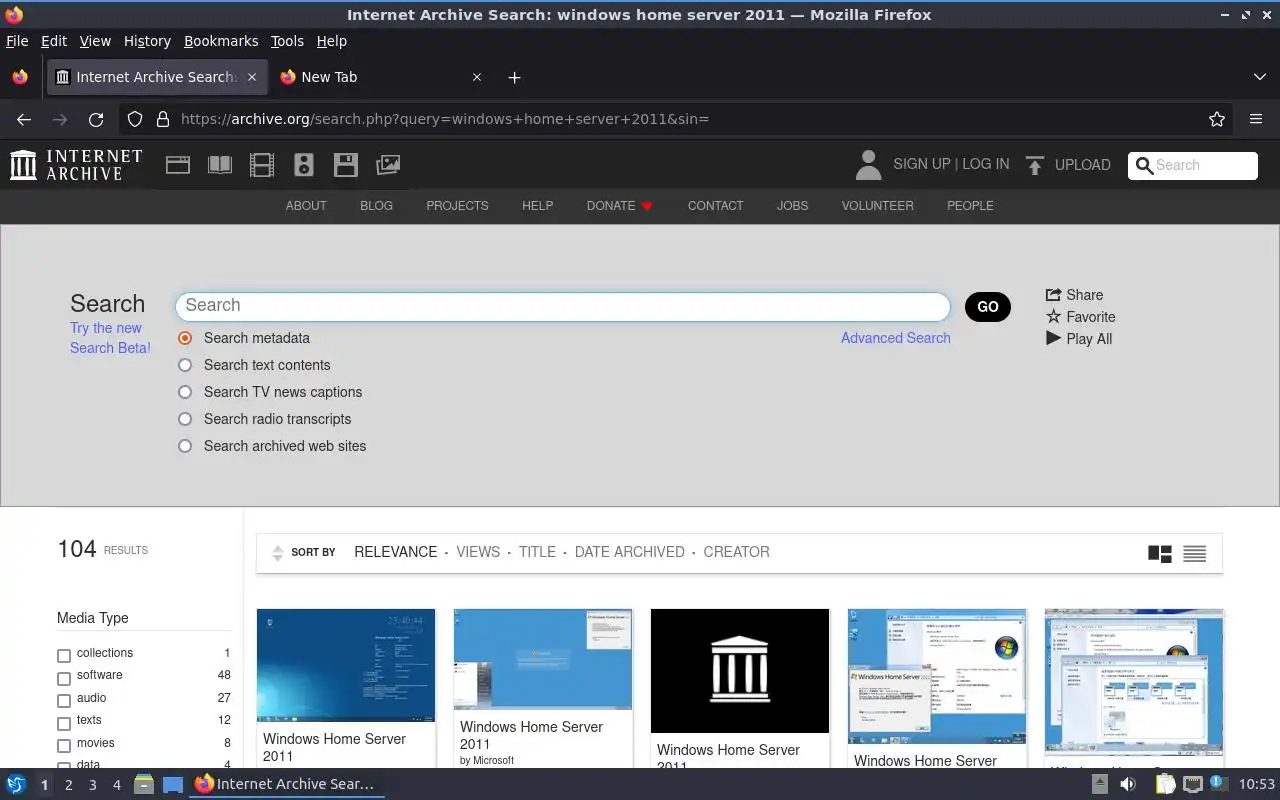Image resolution: width=1280 pixels, height=800 pixels.
Task: Click the upload arrow icon
Action: coord(1035,165)
